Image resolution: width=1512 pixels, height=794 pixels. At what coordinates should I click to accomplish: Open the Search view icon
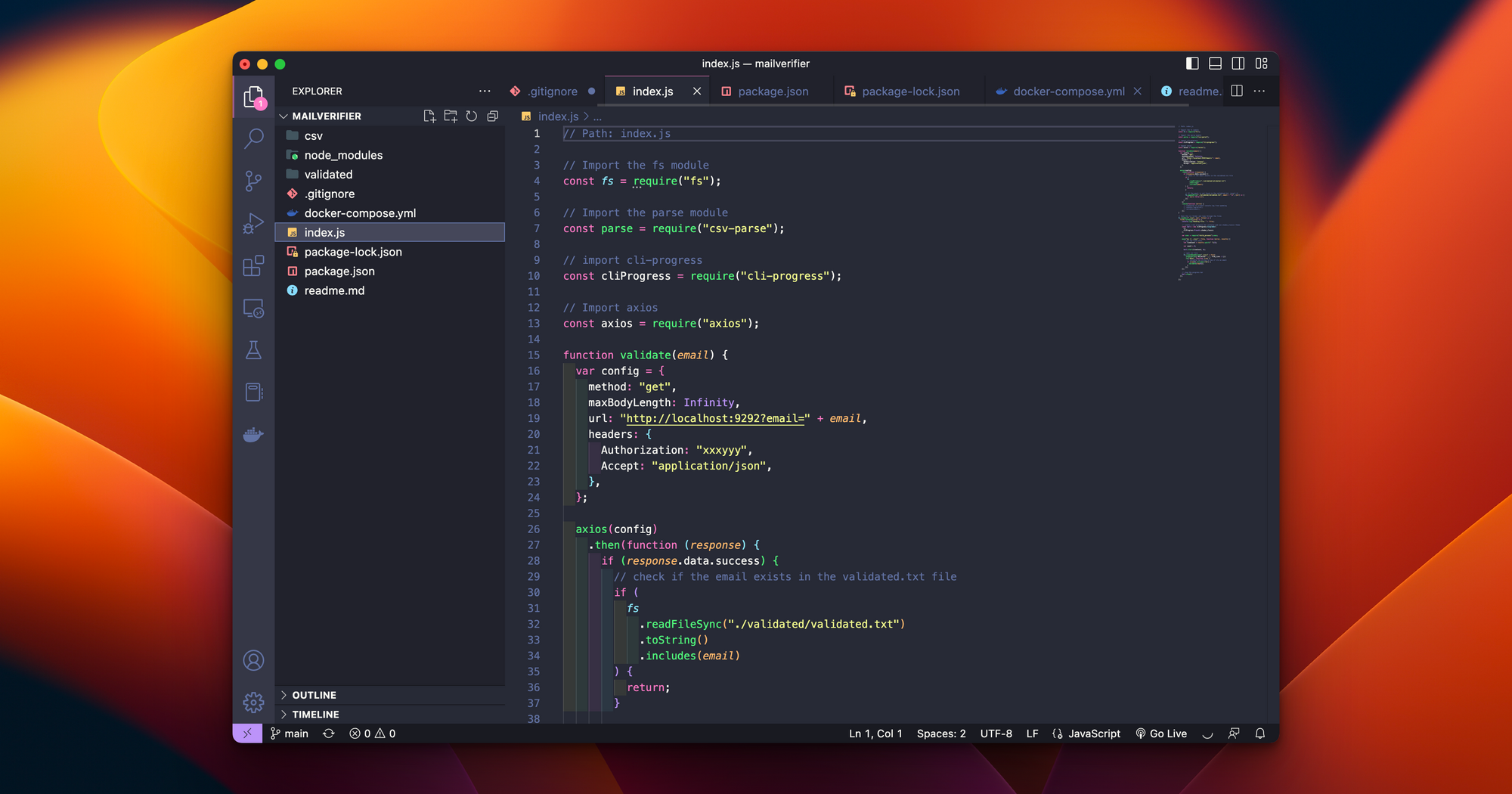pyautogui.click(x=253, y=138)
